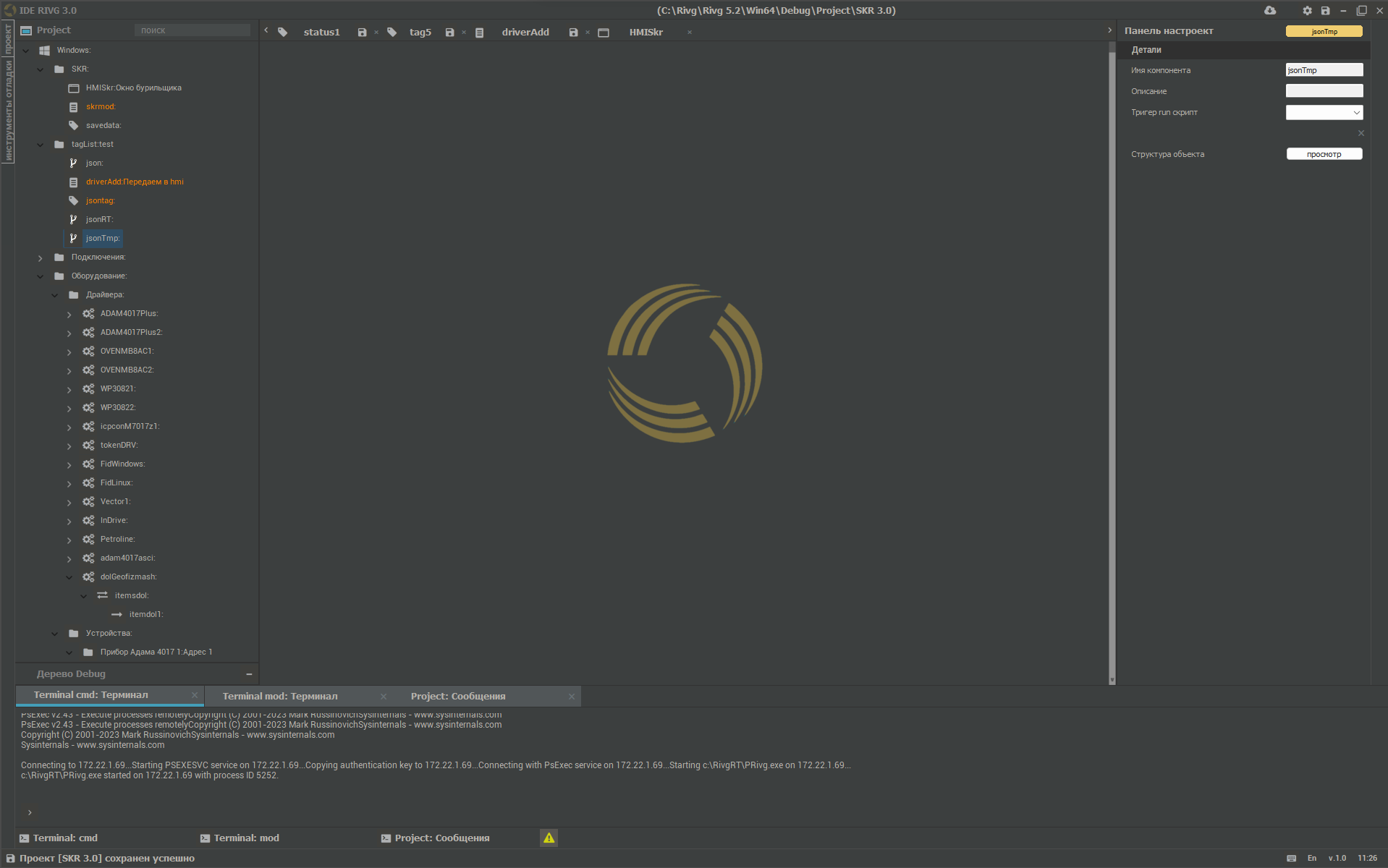This screenshot has height=868, width=1388.
Task: Click the keyboard icon in status bar
Action: (x=1291, y=859)
